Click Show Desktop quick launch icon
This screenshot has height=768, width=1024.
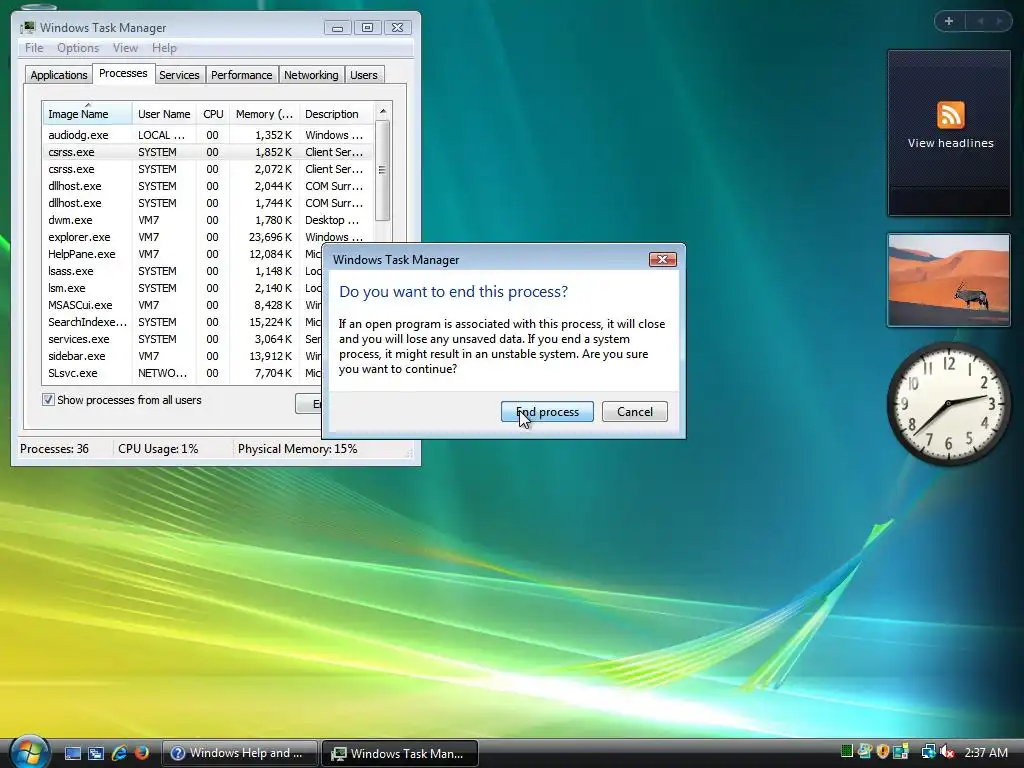pos(72,753)
